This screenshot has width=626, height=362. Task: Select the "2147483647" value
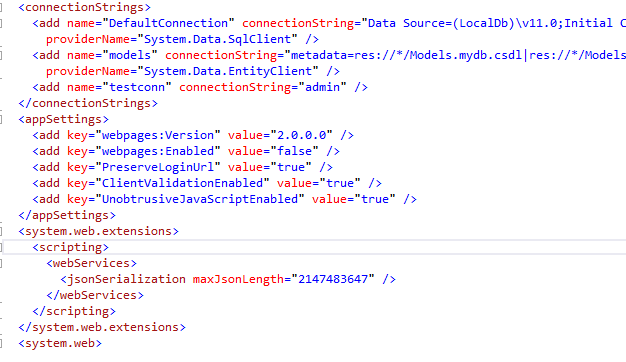(333, 279)
